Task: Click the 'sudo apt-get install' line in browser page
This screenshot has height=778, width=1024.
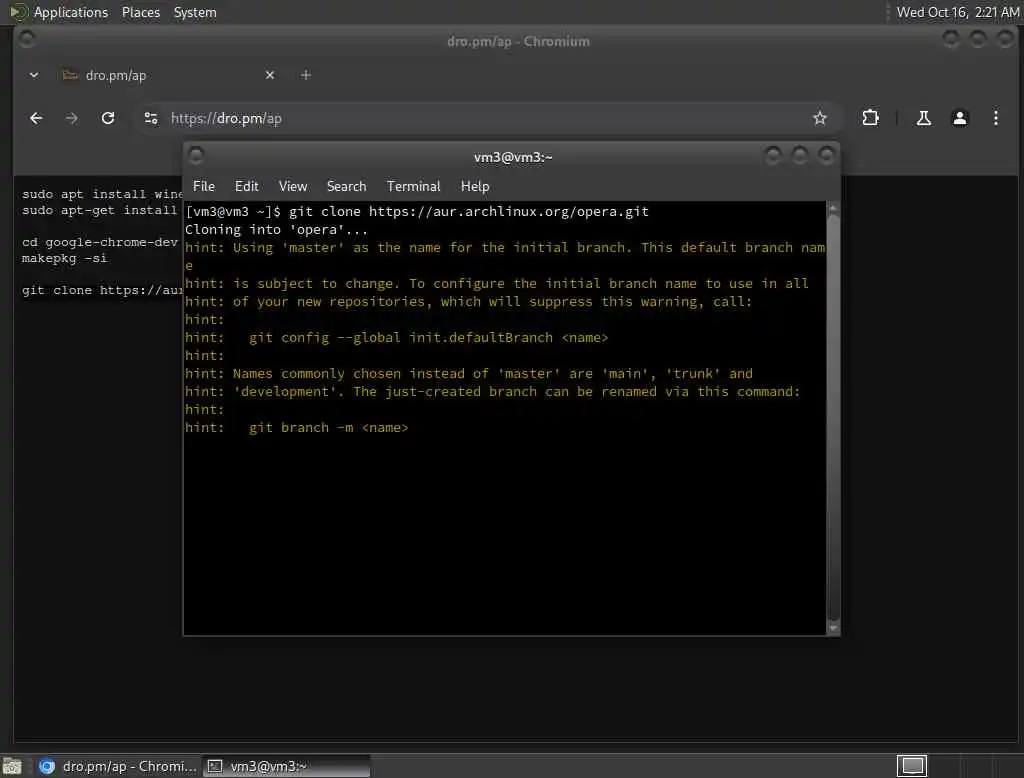Action: pos(99,210)
